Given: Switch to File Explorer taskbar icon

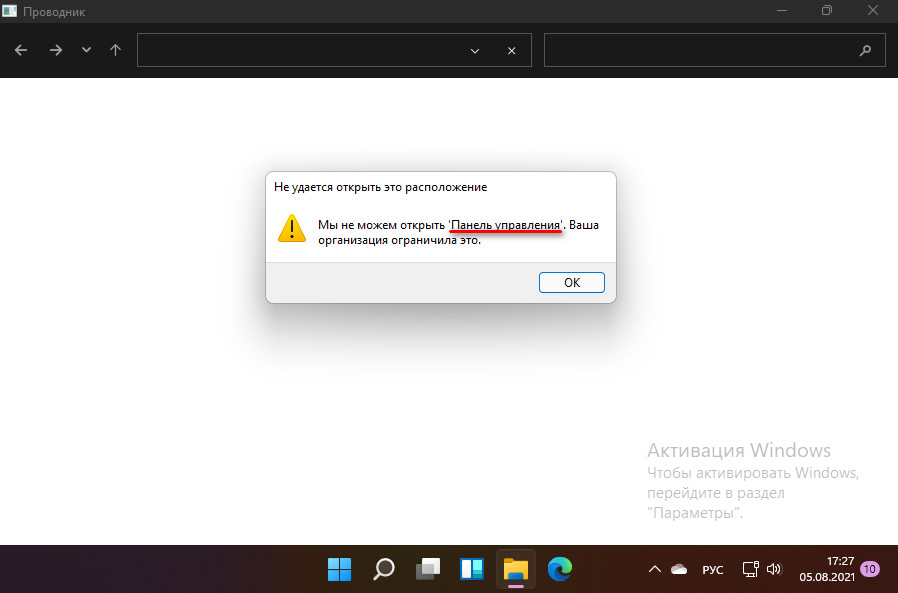Looking at the screenshot, I should [x=515, y=569].
